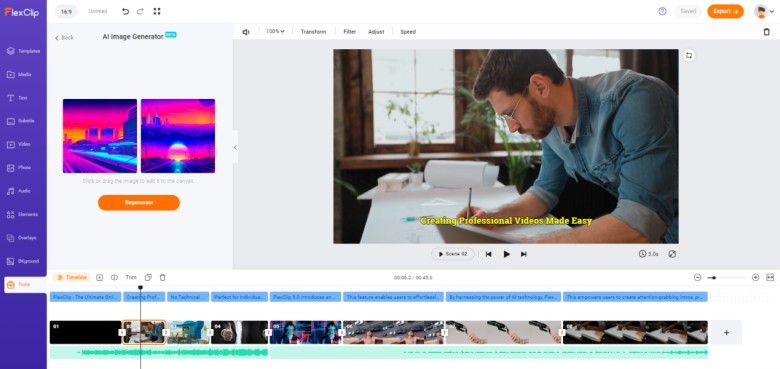The width and height of the screenshot is (780, 369).
Task: Click the replace media icon beside canvas
Action: click(x=689, y=55)
